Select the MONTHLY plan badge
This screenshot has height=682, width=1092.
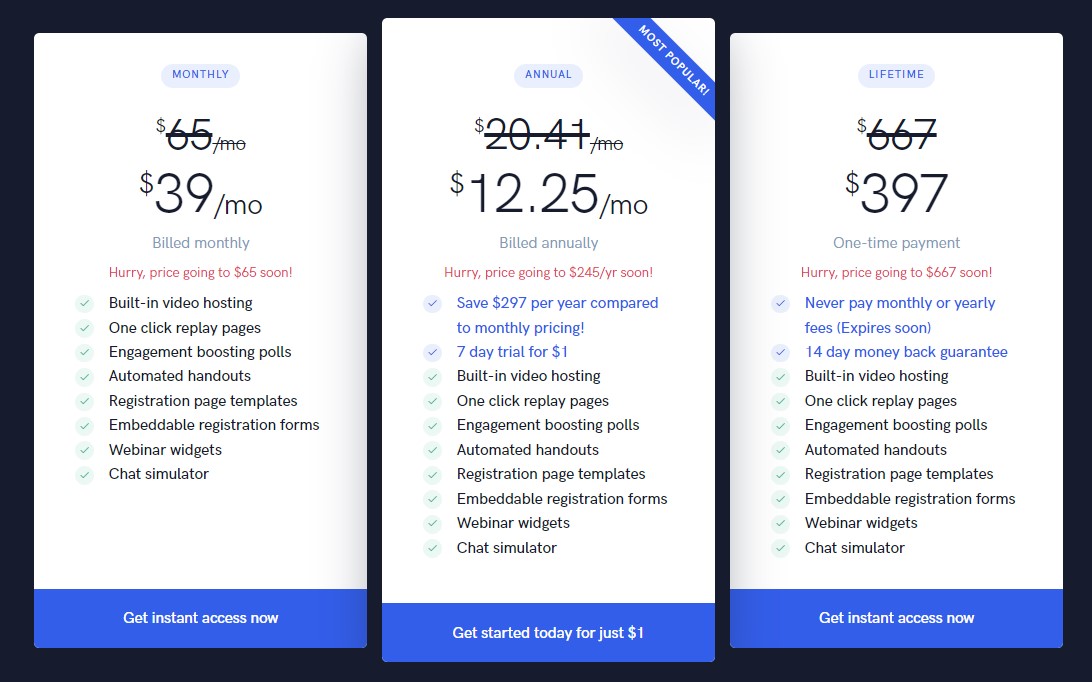201,75
